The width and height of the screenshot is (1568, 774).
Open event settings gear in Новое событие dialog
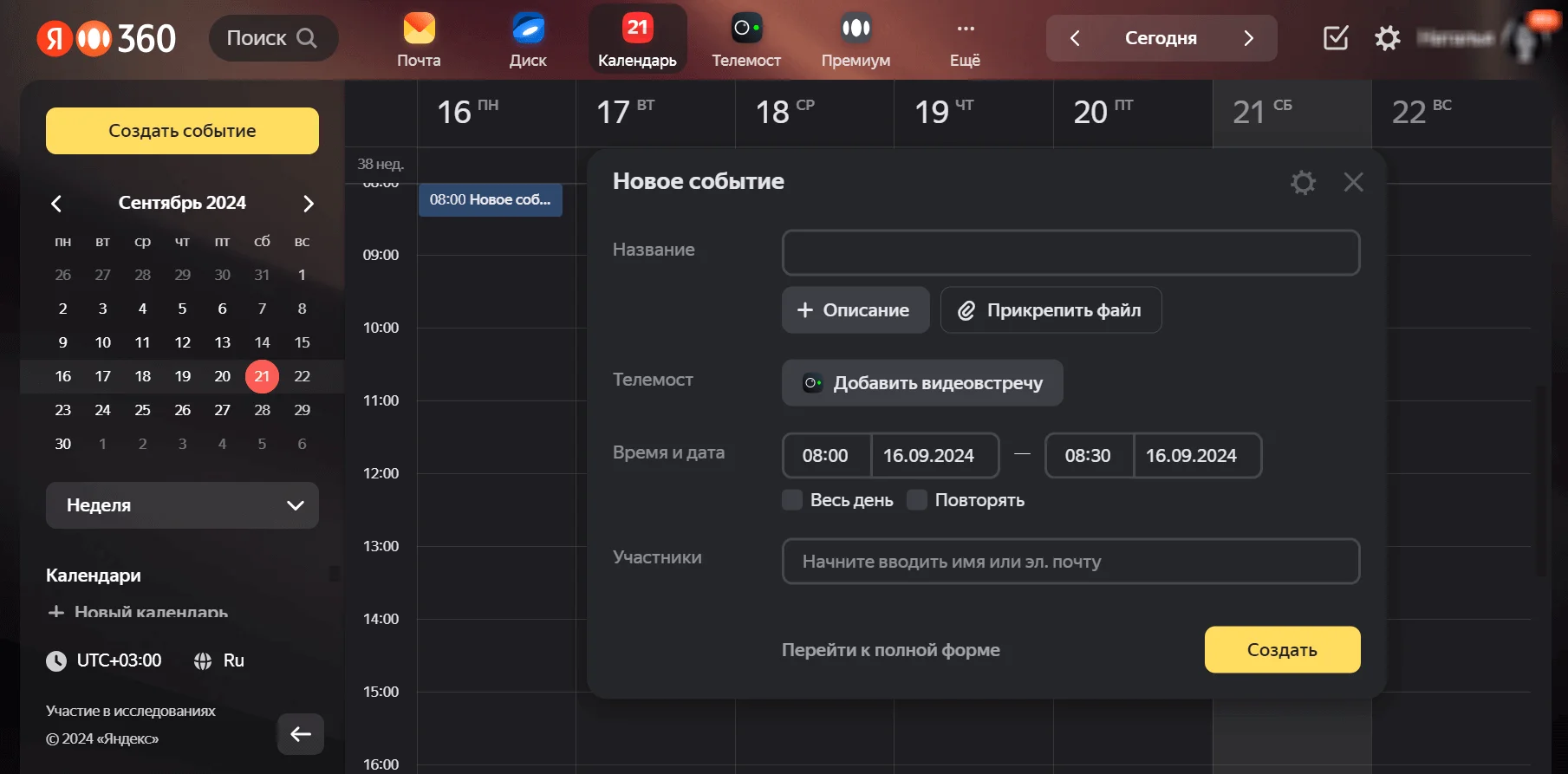pos(1303,182)
